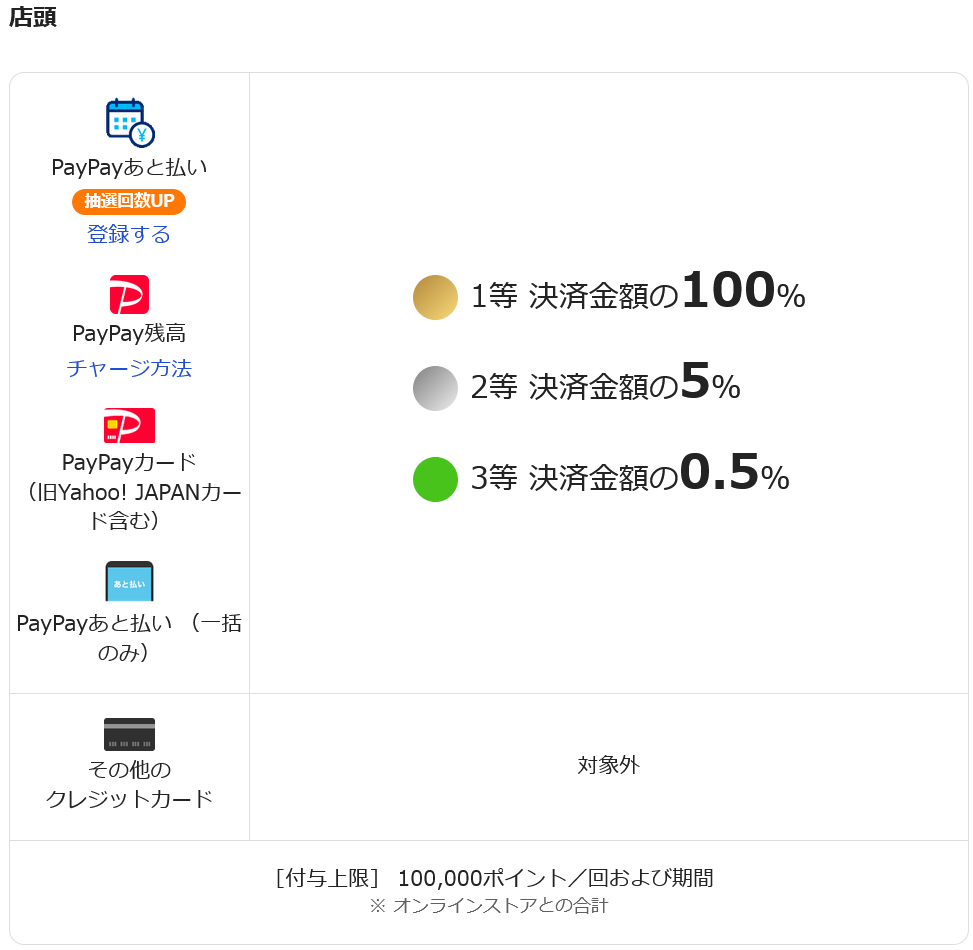Open the 登録する link

129,235
